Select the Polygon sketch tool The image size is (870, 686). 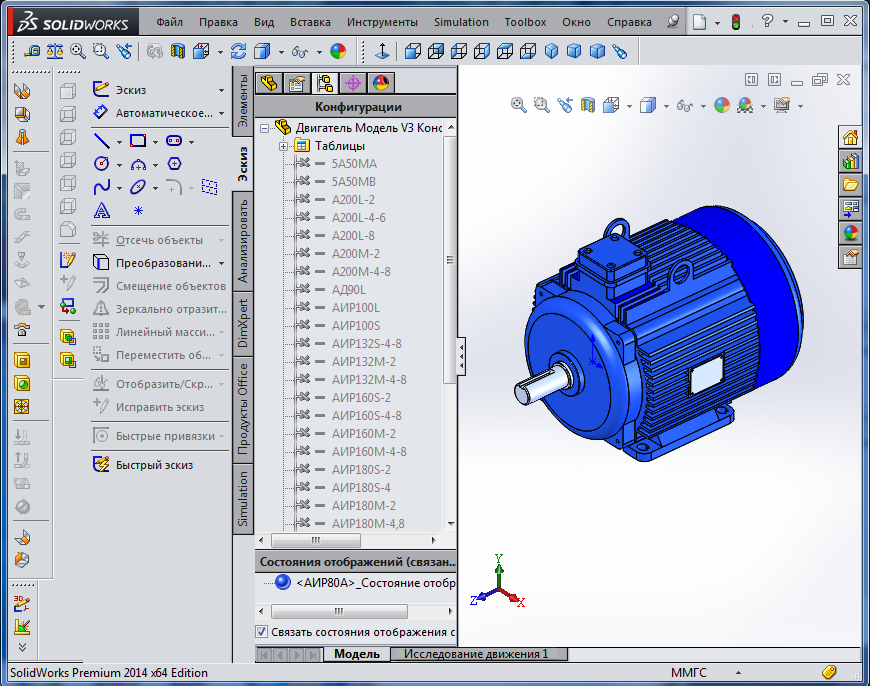pyautogui.click(x=174, y=164)
